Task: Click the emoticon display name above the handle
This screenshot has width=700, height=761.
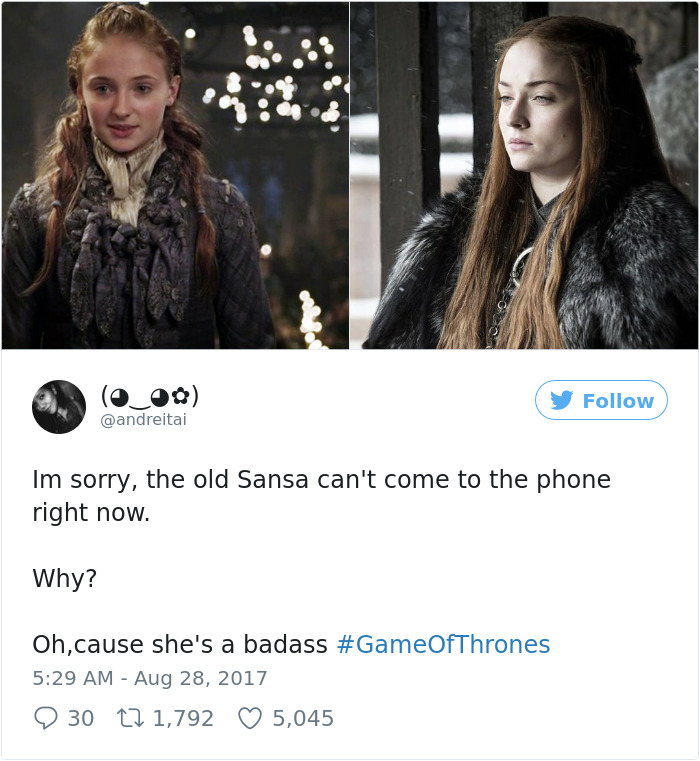Action: [150, 397]
